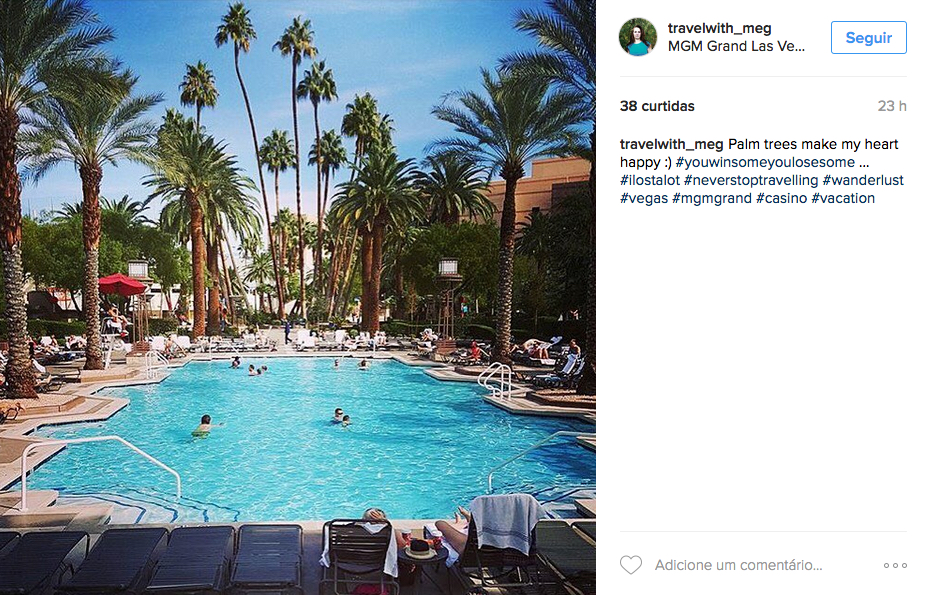The width and height of the screenshot is (931, 595).
Task: Open the travelwith_meg profile picture
Action: click(x=638, y=37)
